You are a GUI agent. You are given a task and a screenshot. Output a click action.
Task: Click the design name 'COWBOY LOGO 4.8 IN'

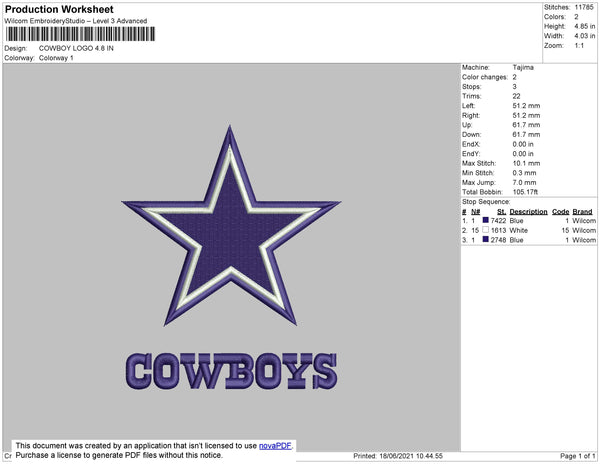click(x=76, y=48)
